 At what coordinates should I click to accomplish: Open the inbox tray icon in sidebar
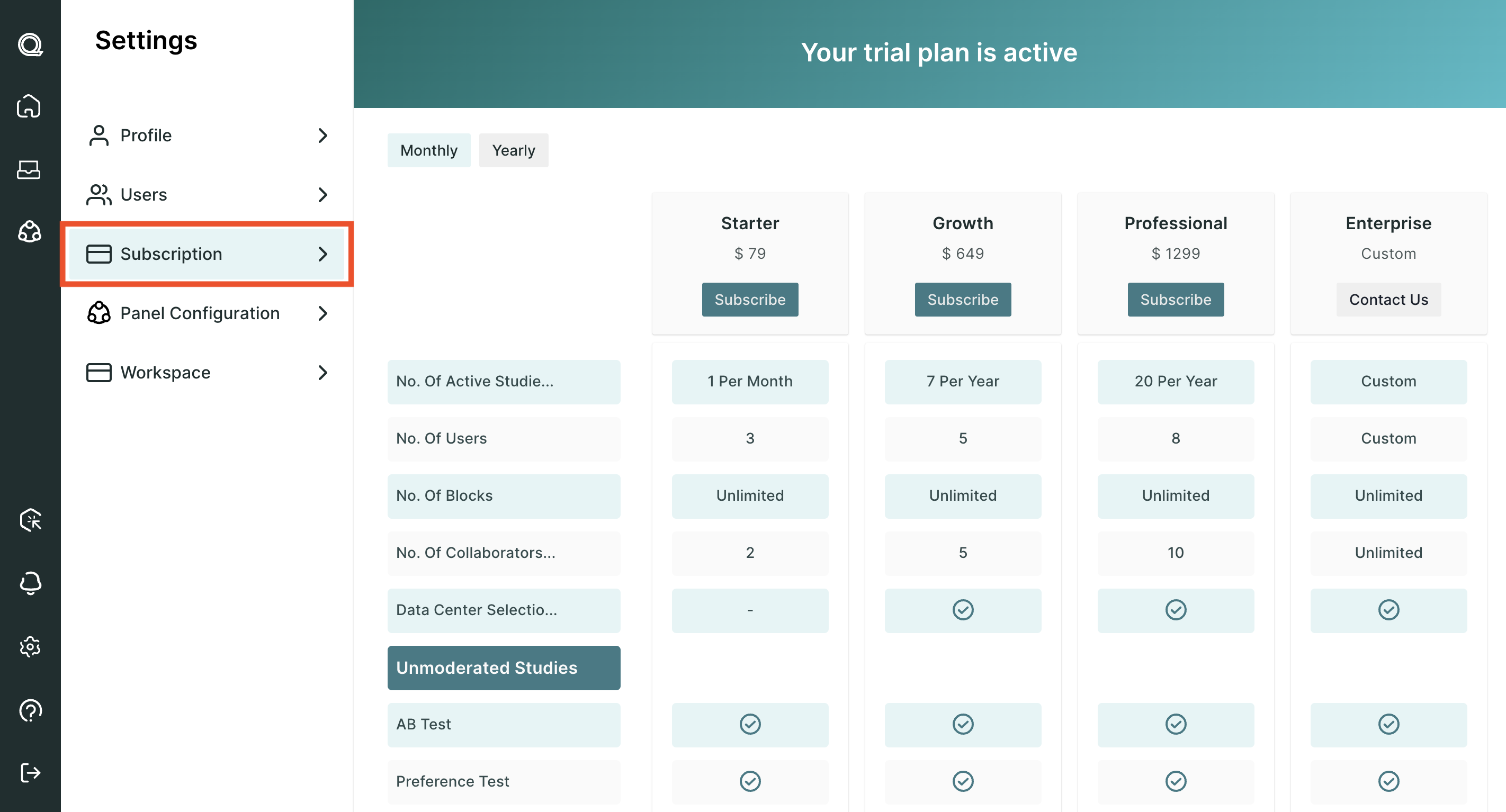click(29, 169)
